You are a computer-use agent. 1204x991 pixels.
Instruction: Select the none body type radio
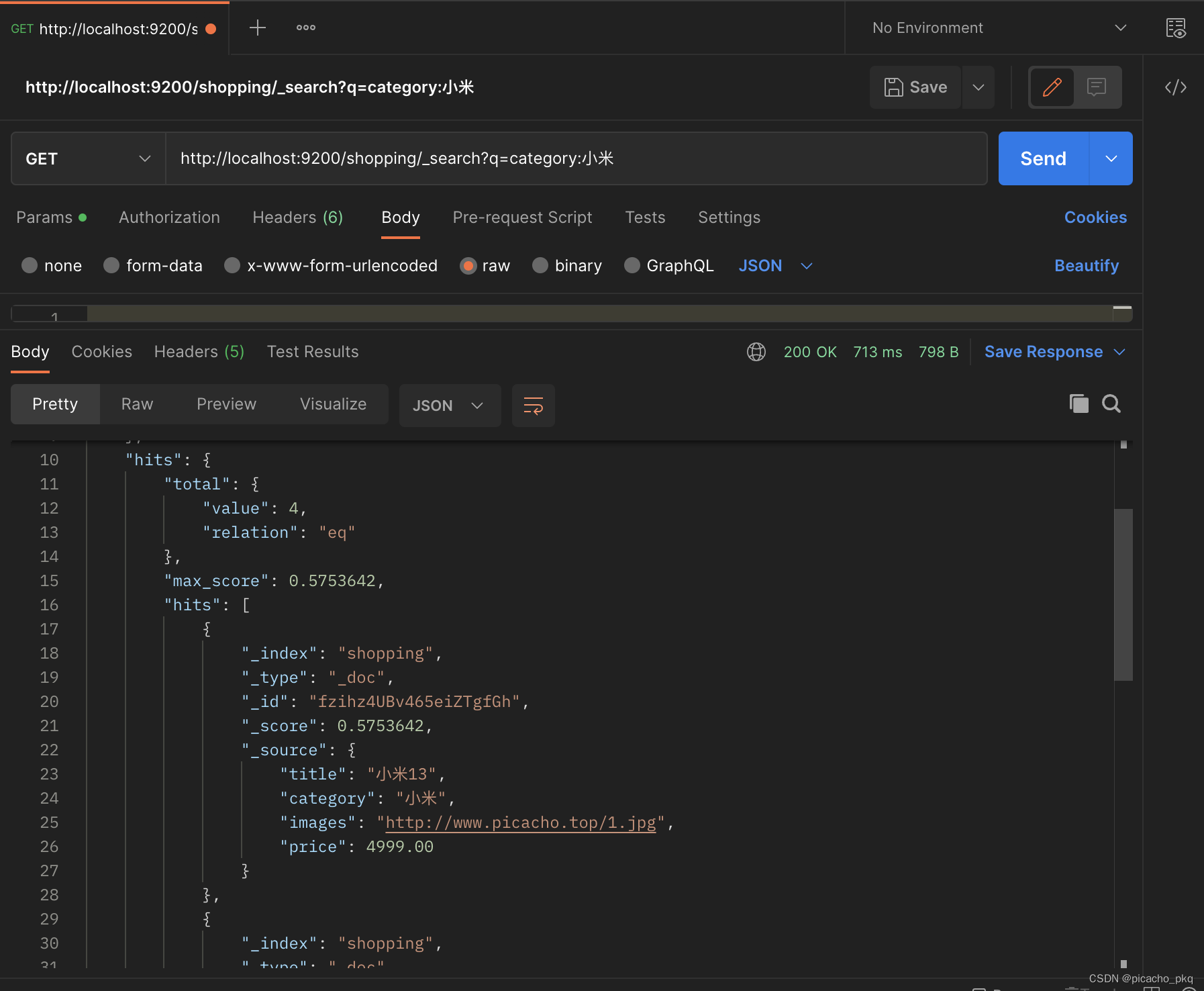pyautogui.click(x=30, y=266)
